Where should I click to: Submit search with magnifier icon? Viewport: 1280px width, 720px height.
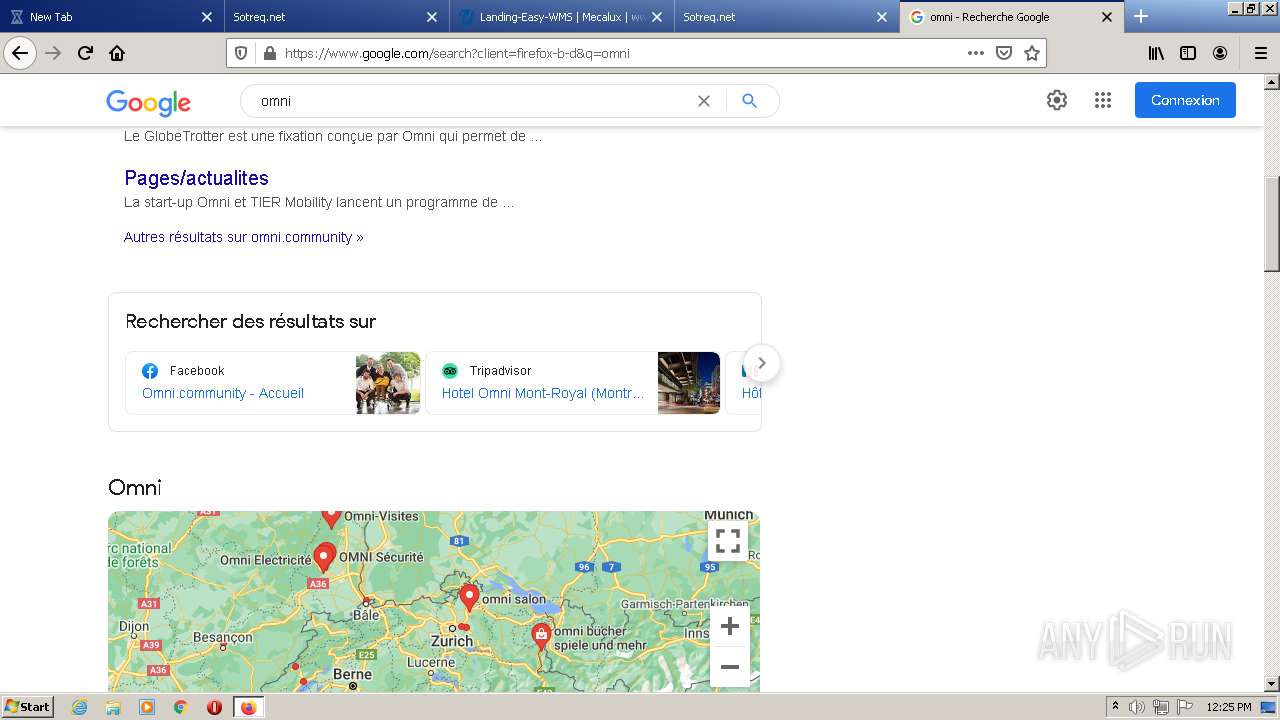(749, 101)
